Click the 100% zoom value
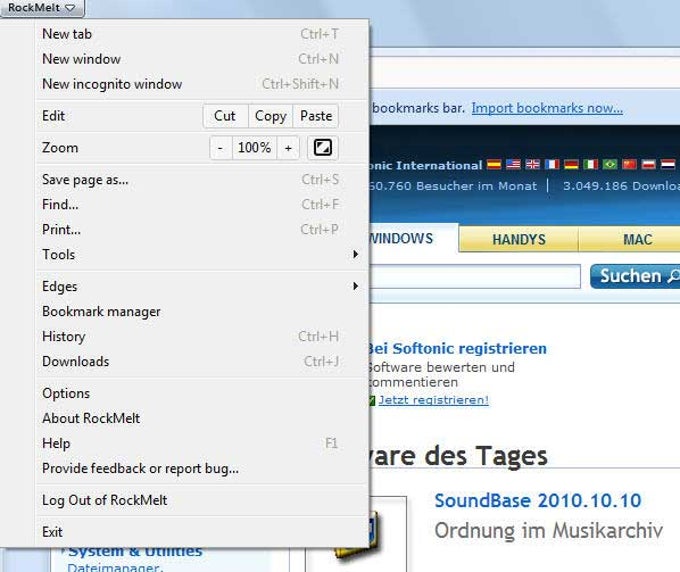The width and height of the screenshot is (680, 572). pyautogui.click(x=255, y=148)
